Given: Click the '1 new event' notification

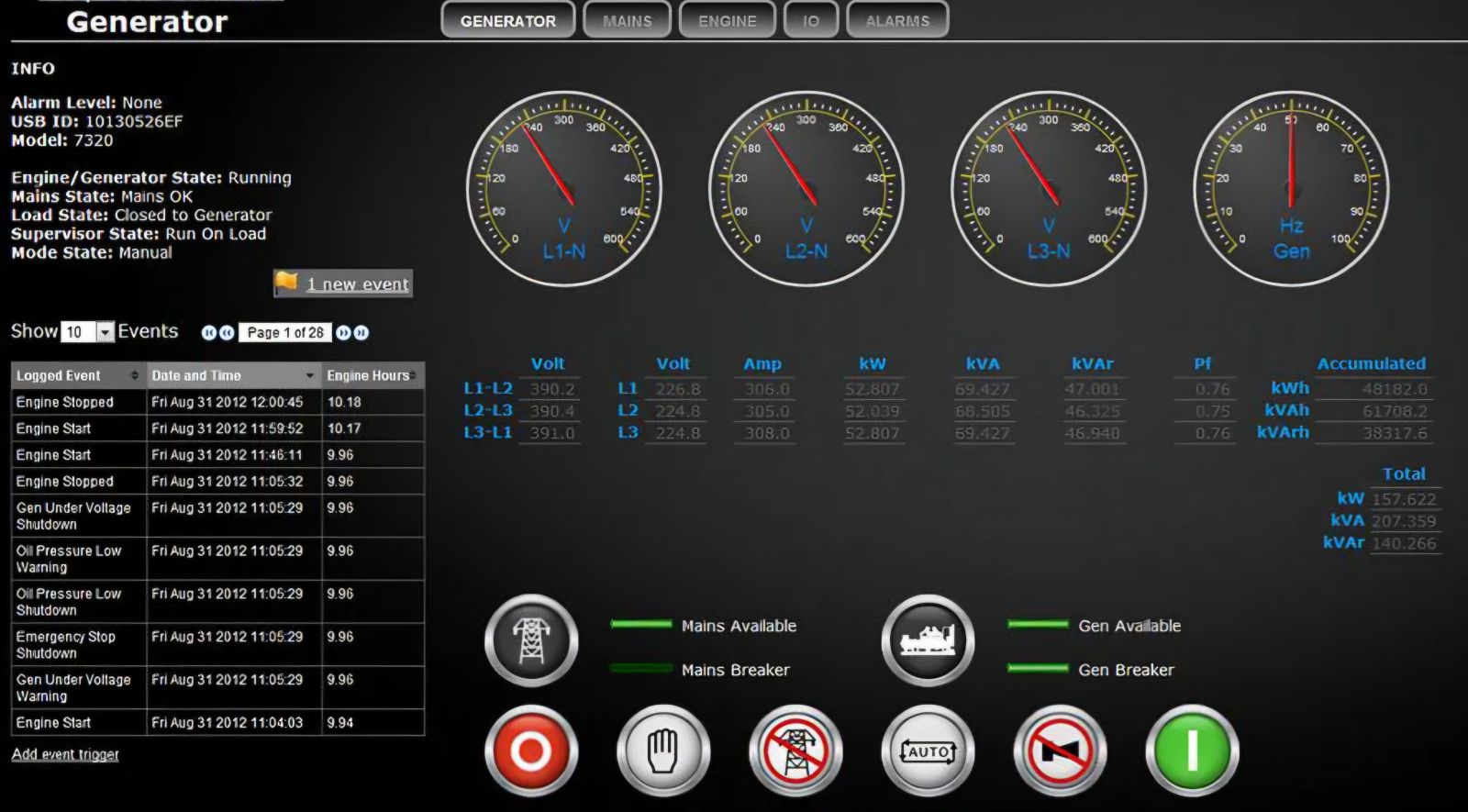Looking at the screenshot, I should [x=356, y=284].
